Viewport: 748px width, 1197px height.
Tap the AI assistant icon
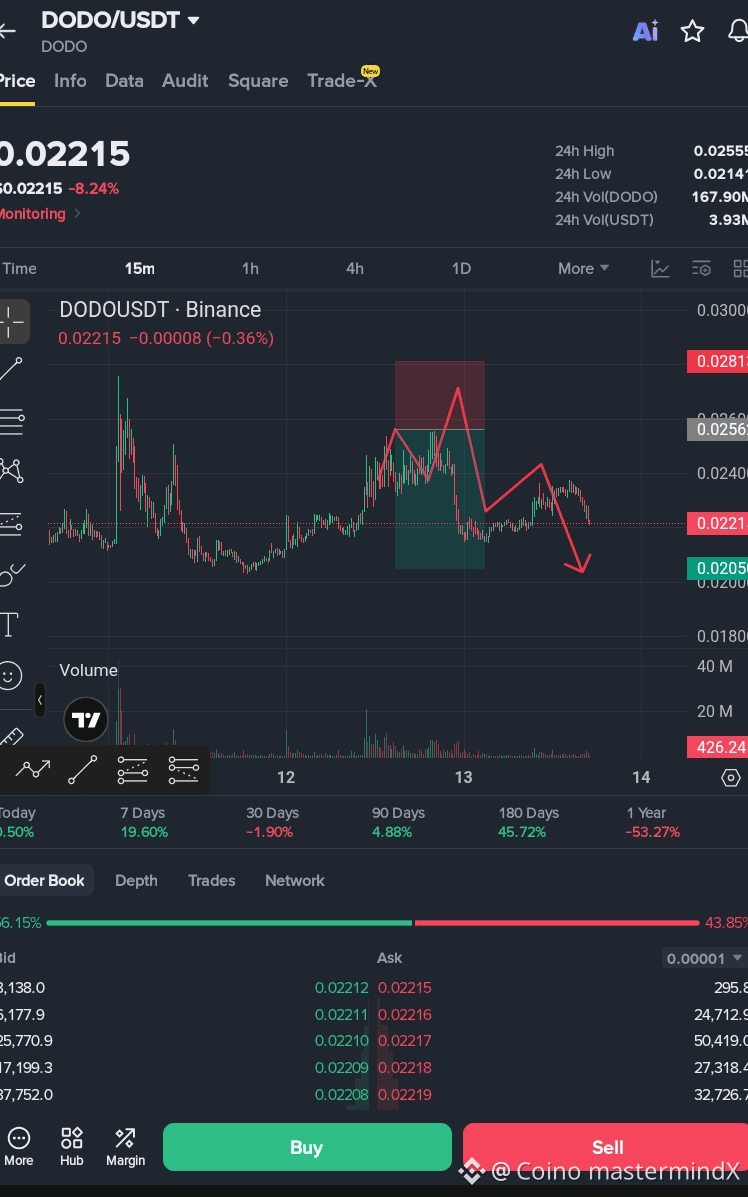coord(645,31)
